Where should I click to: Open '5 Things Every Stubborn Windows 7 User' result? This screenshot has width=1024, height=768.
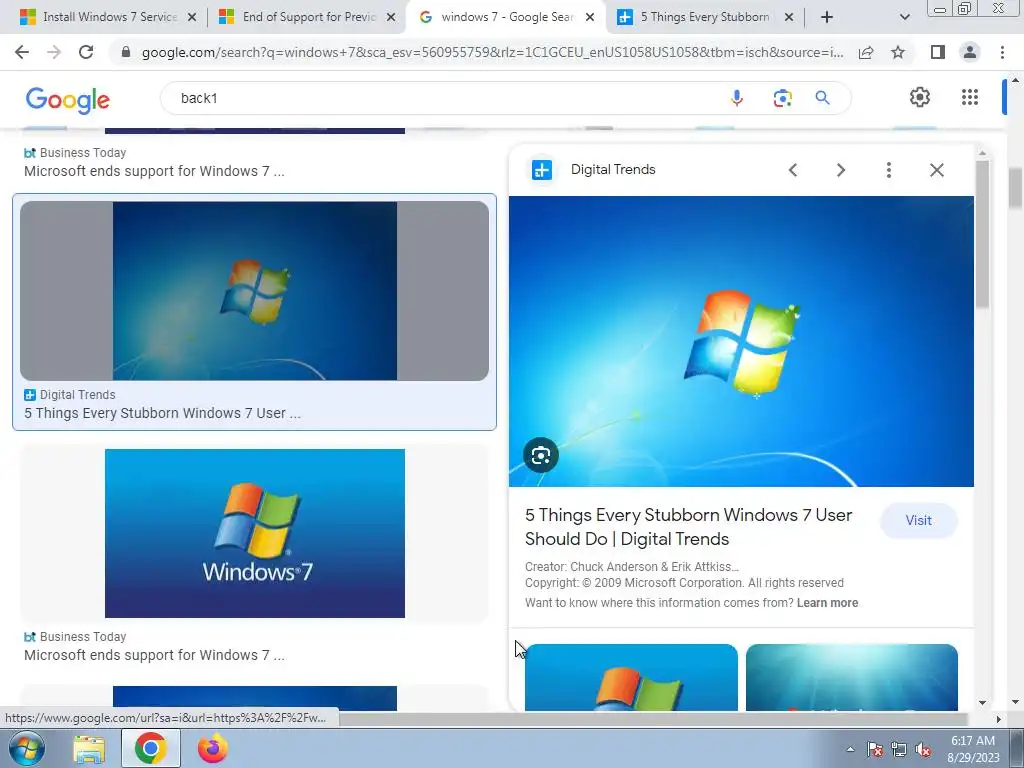pyautogui.click(x=163, y=413)
